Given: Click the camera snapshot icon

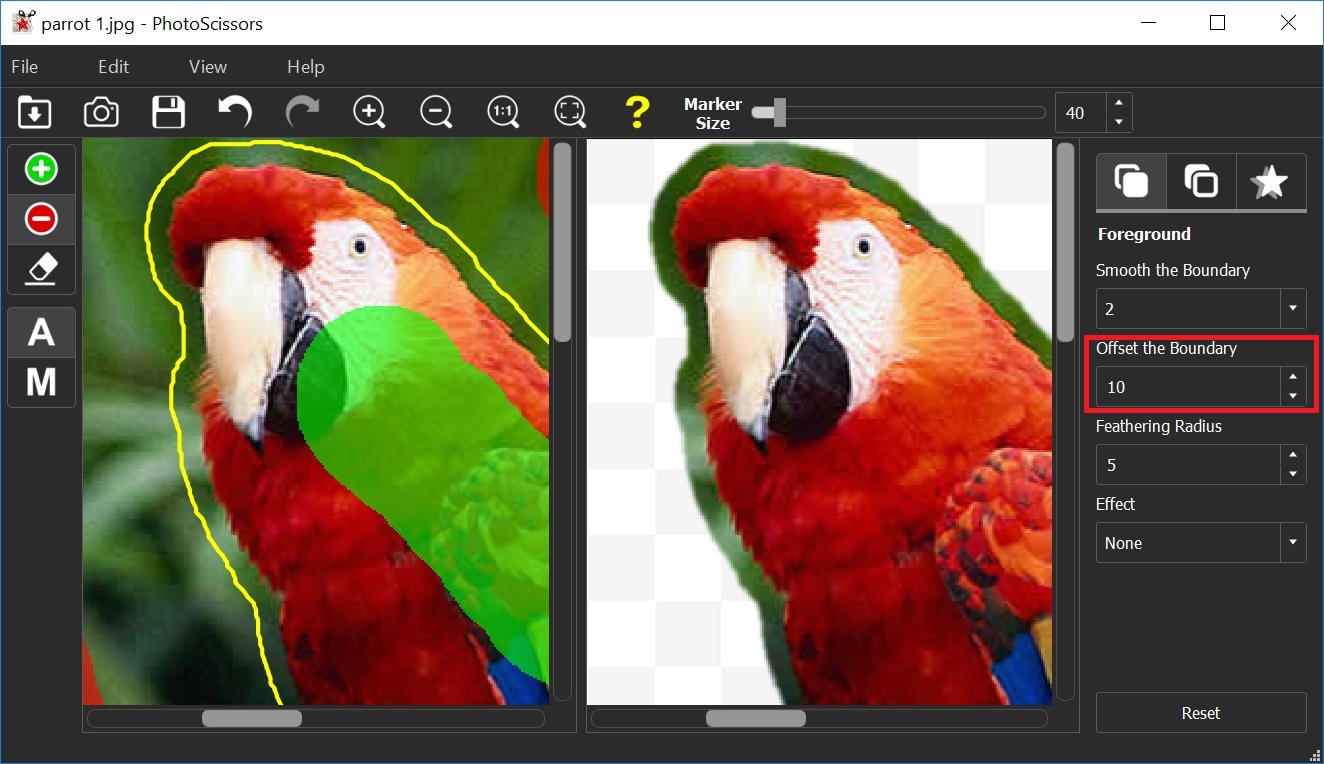Looking at the screenshot, I should [101, 112].
